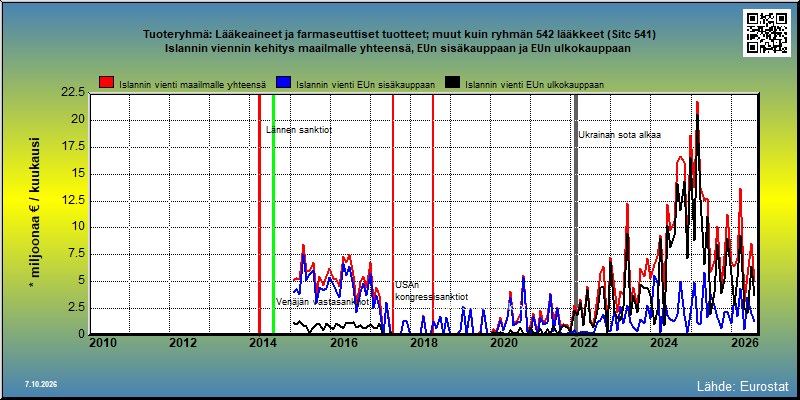This screenshot has height=400, width=800.
Task: Click the 'Venäjän vastasanktiot' annotation
Action: pyautogui.click(x=323, y=302)
